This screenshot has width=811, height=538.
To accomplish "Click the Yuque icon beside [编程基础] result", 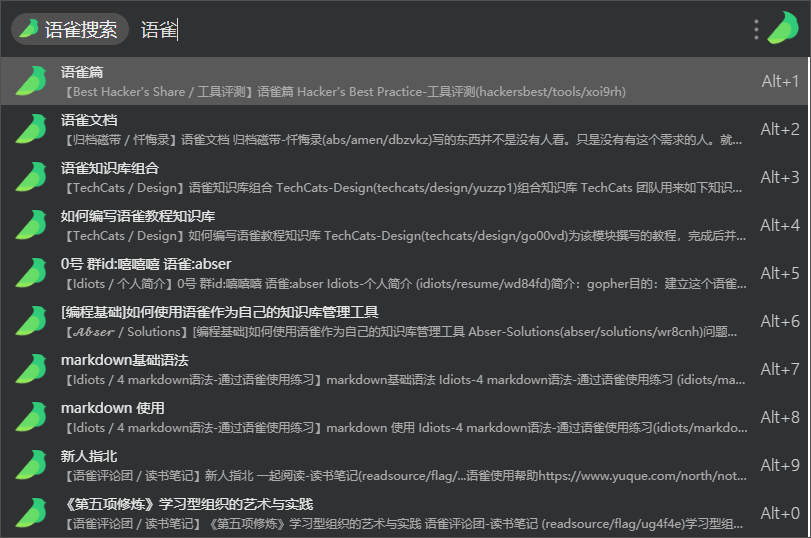I will point(31,321).
